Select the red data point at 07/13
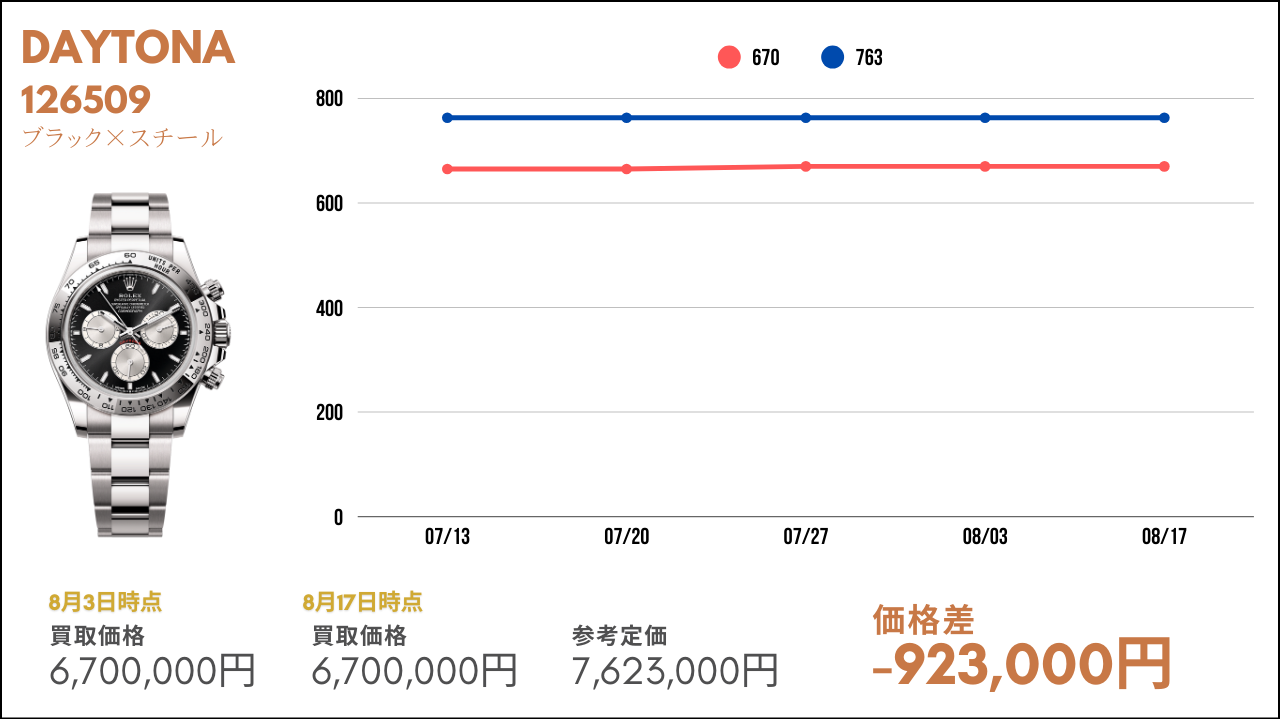 coord(447,169)
